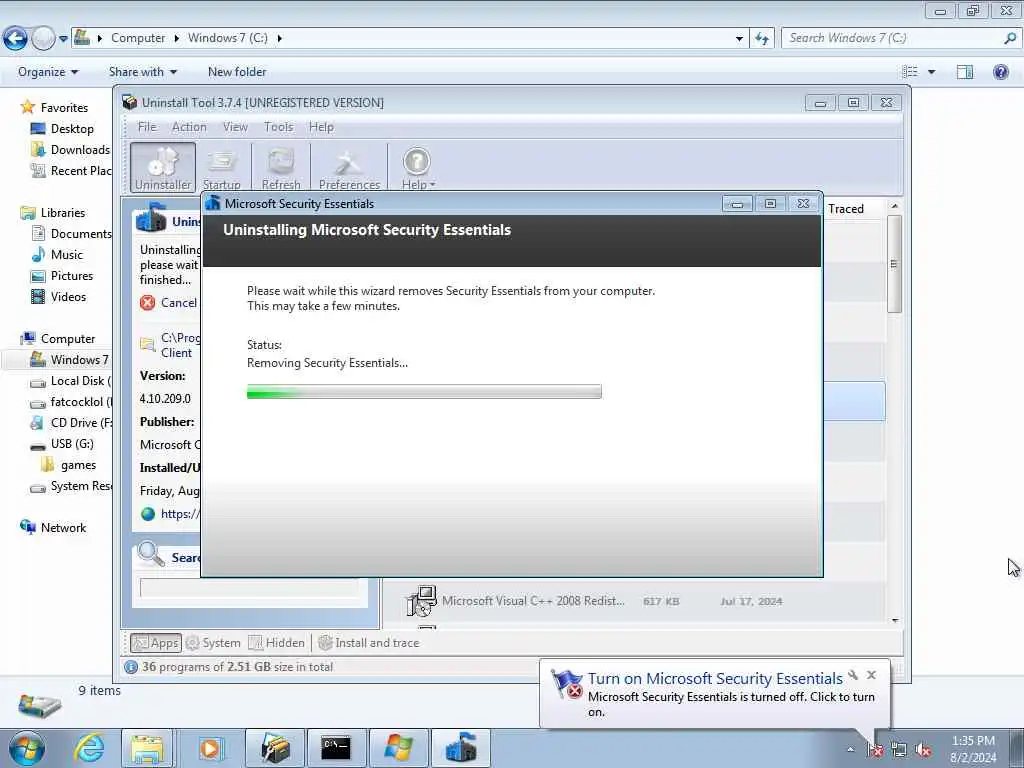Open Videos library
Image resolution: width=1024 pixels, height=768 pixels.
(x=59, y=296)
